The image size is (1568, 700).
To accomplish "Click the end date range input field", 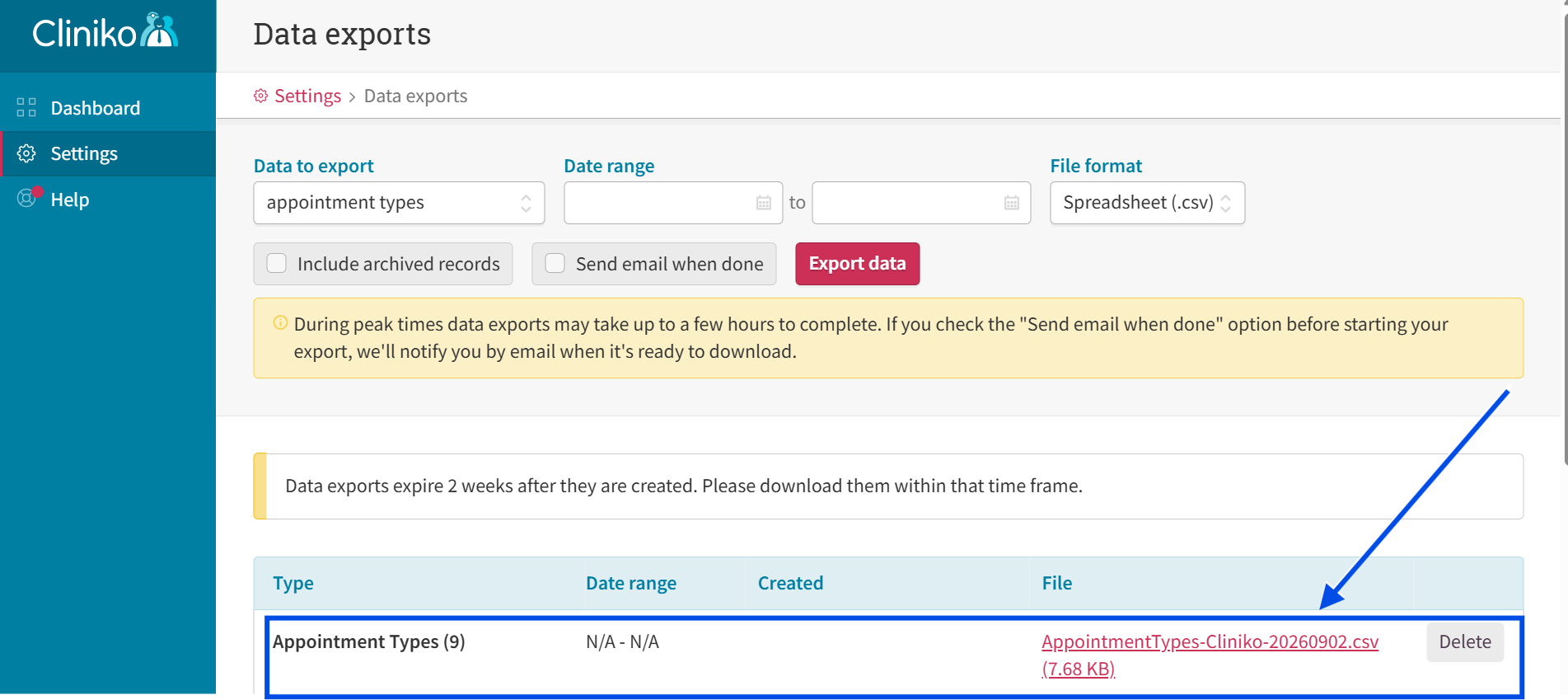I will tap(921, 203).
